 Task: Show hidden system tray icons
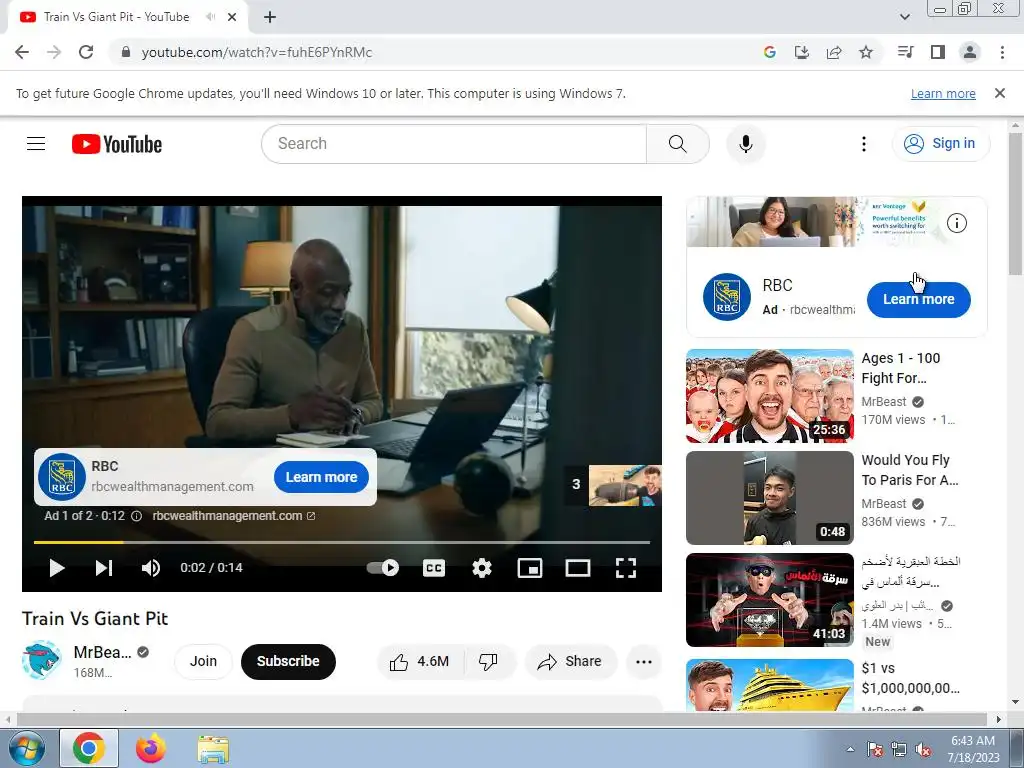850,749
